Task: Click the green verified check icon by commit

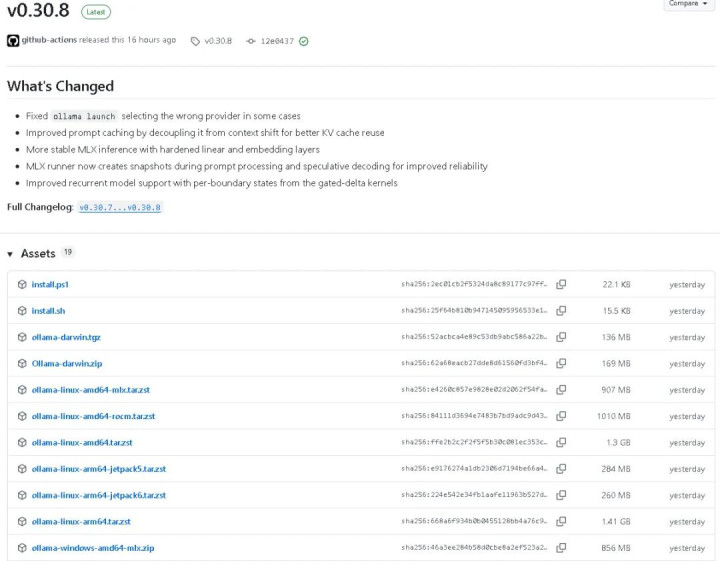Action: pos(304,41)
